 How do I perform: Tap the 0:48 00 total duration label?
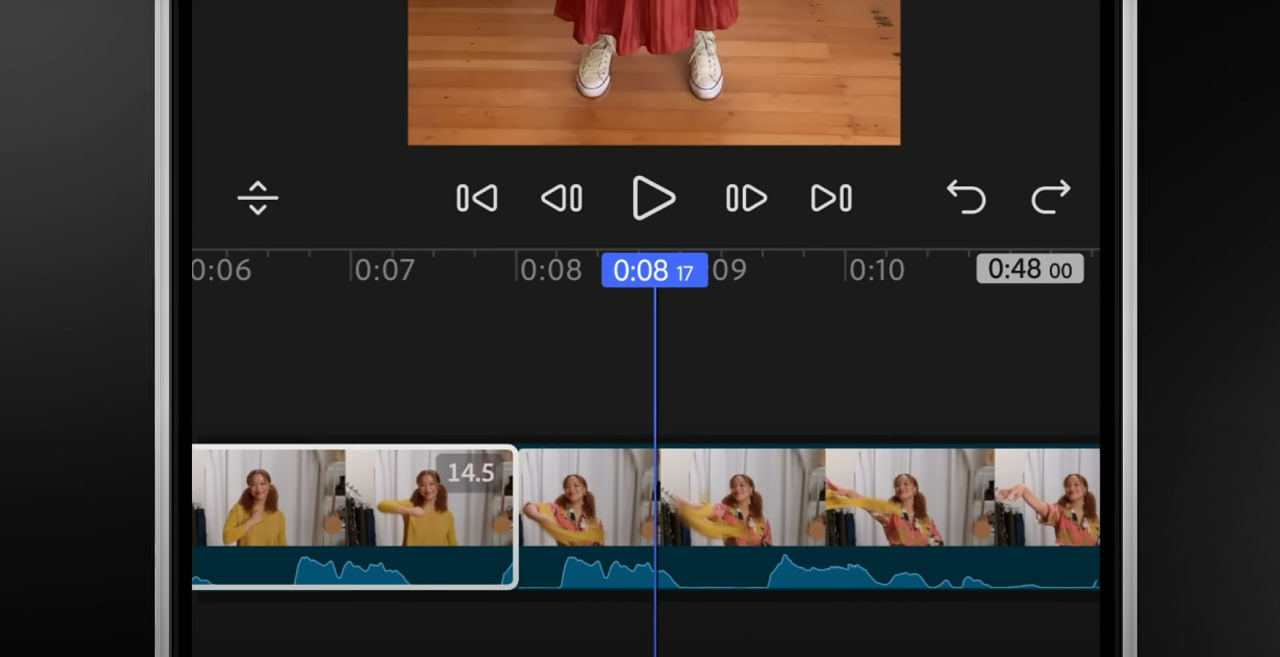(x=1029, y=269)
